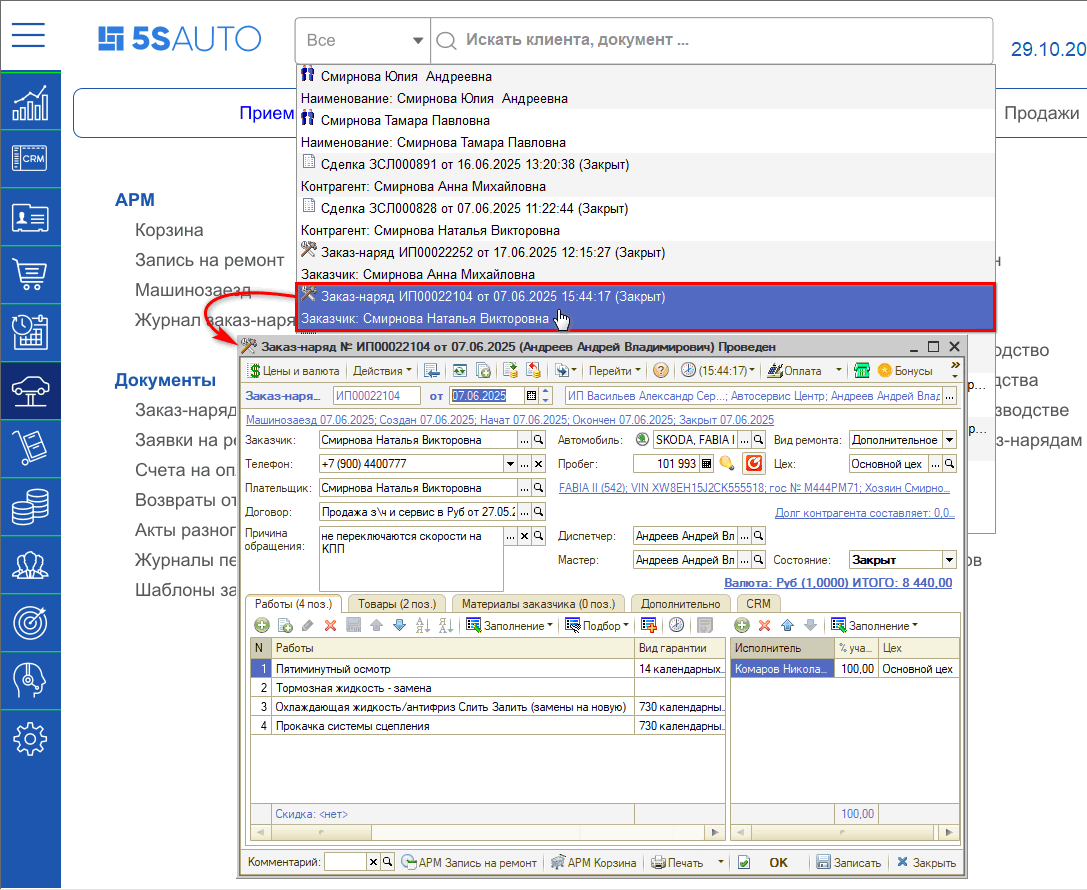The width and height of the screenshot is (1087, 890).
Task: Open the Вид ремонта dropdown
Action: click(x=949, y=440)
